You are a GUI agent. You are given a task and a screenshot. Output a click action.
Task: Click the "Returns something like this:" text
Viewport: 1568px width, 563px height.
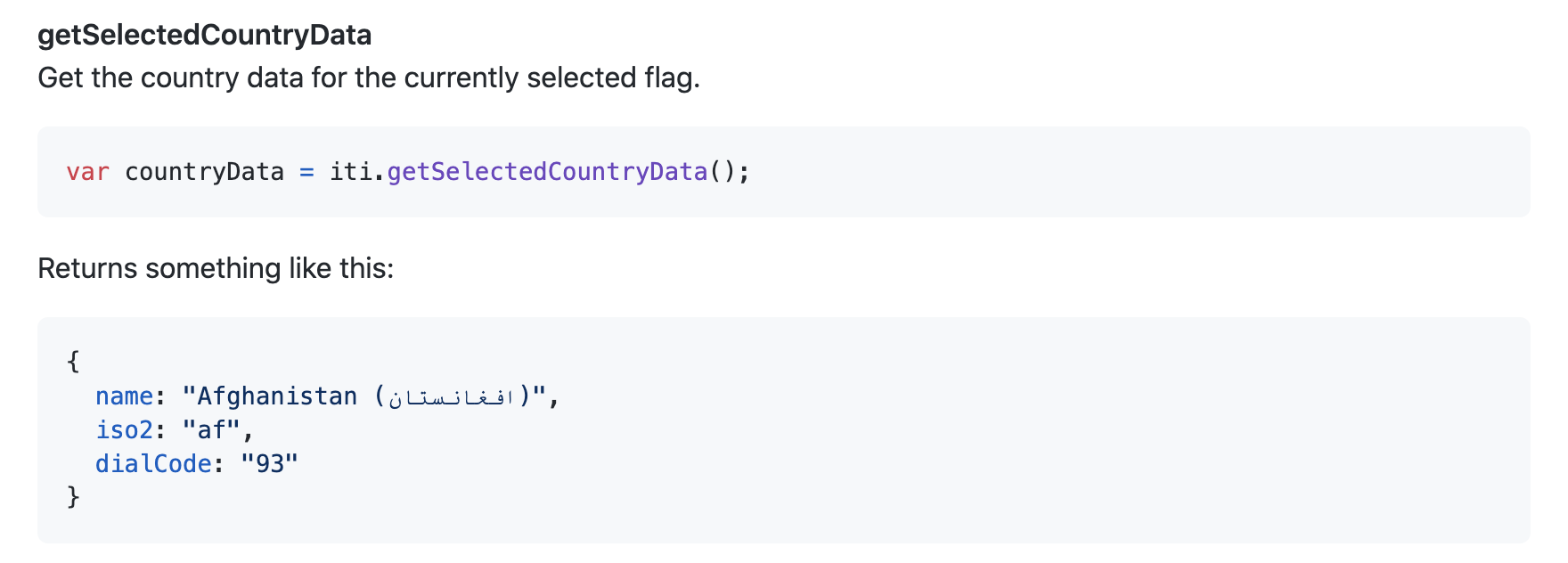click(216, 268)
